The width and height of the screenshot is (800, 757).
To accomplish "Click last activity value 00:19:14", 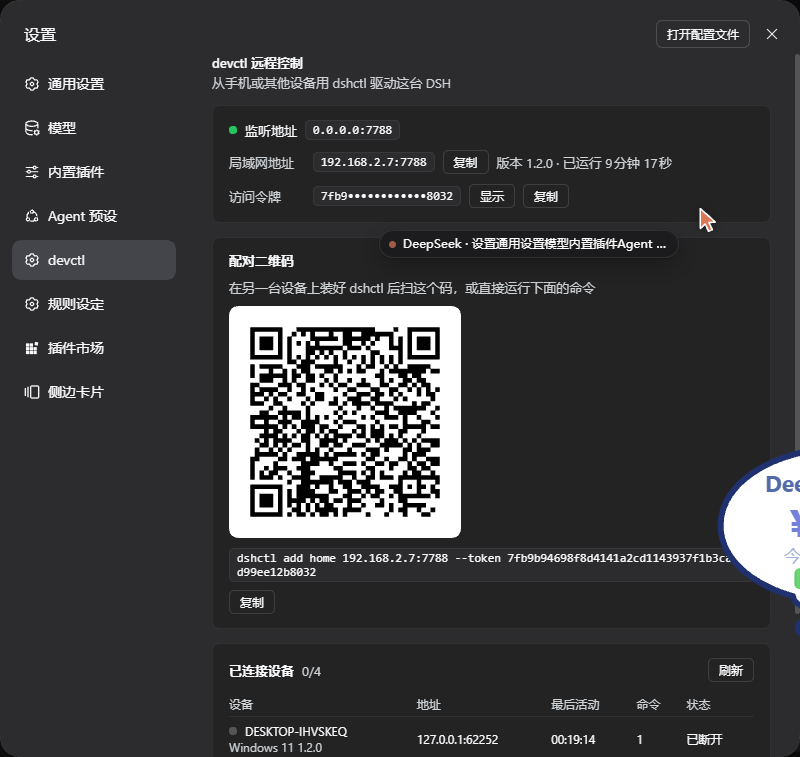I will pyautogui.click(x=573, y=740).
